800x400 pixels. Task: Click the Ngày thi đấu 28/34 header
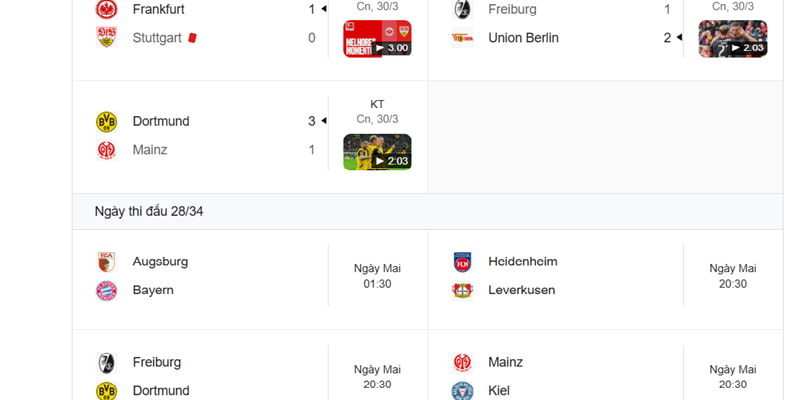pos(150,211)
